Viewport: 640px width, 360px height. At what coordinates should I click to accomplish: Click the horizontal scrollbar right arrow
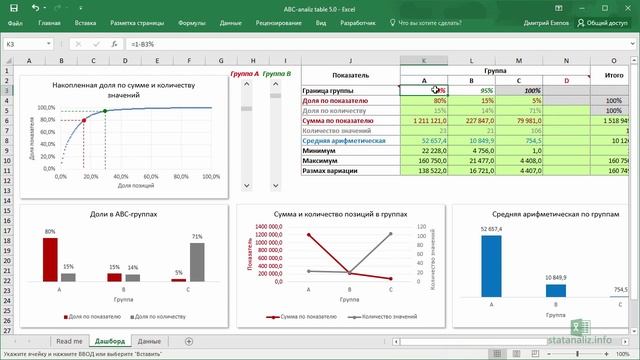coord(625,342)
